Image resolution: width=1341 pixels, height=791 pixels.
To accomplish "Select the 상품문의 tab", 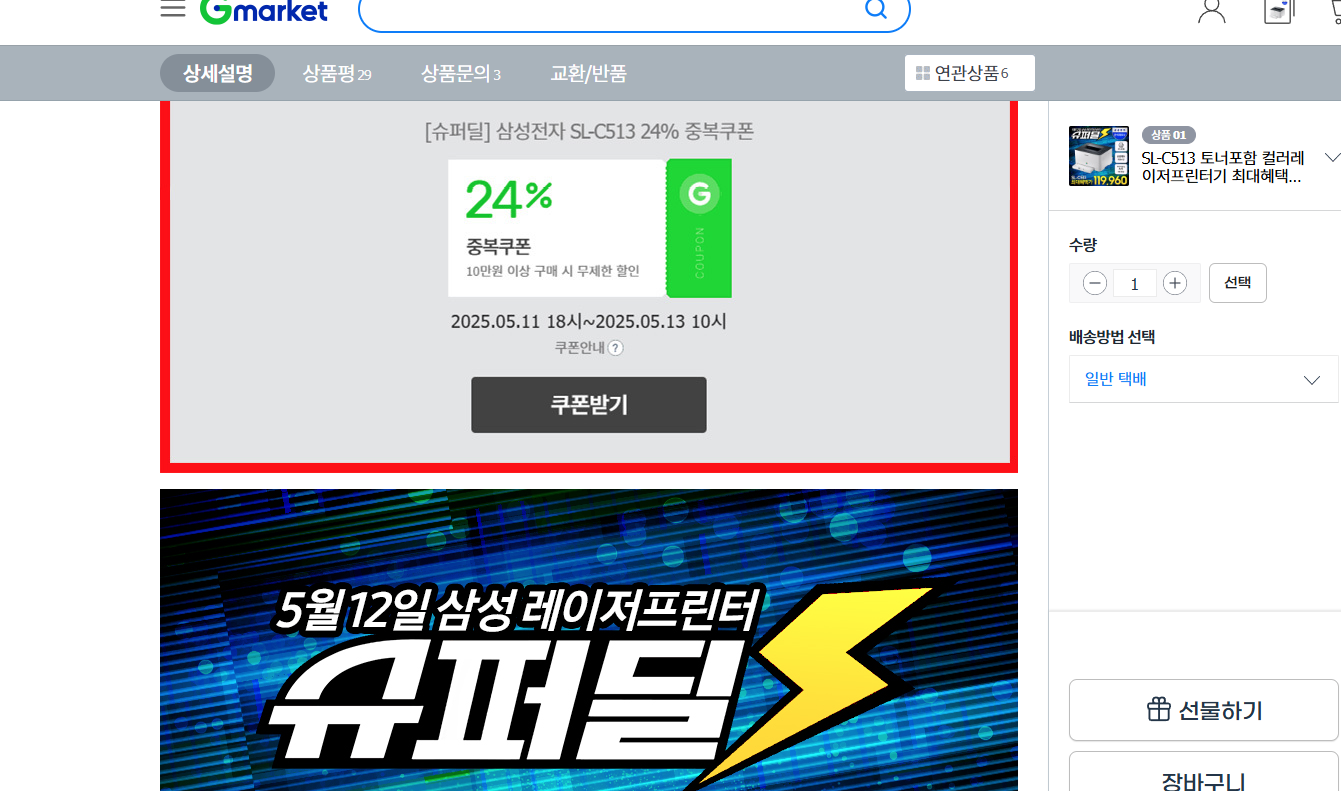I will [x=461, y=73].
